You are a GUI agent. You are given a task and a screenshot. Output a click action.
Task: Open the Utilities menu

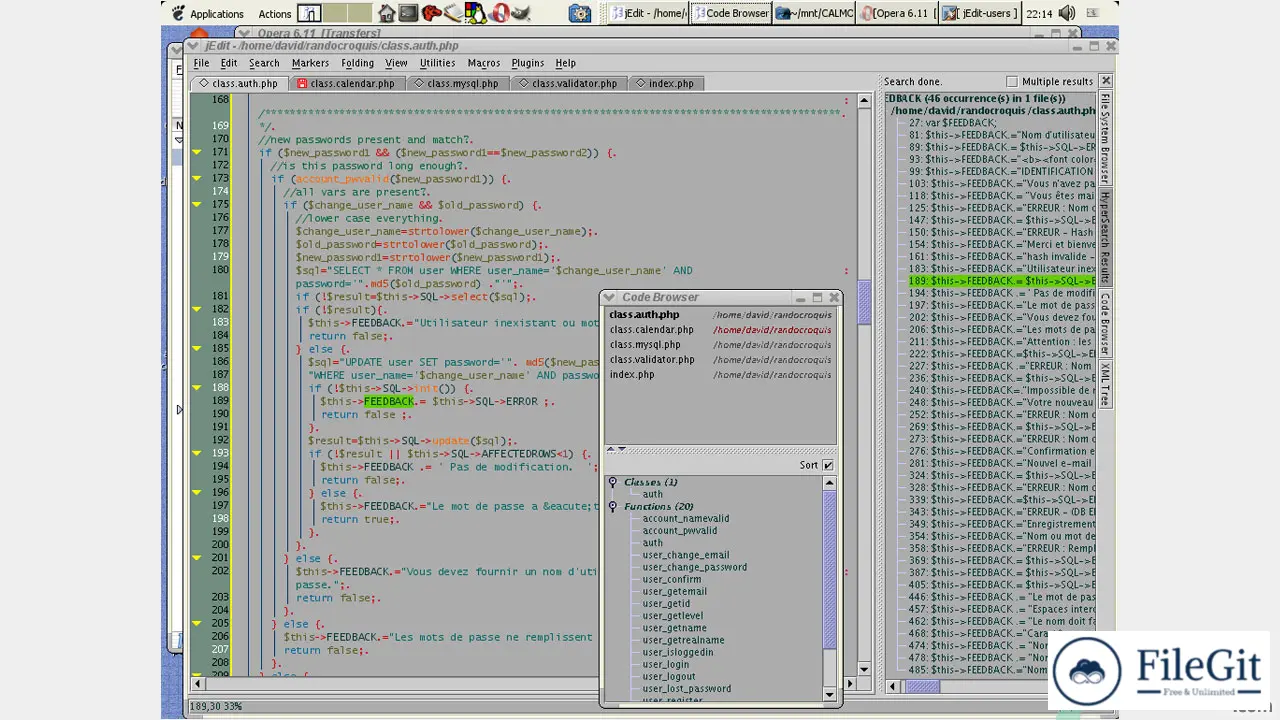(437, 63)
